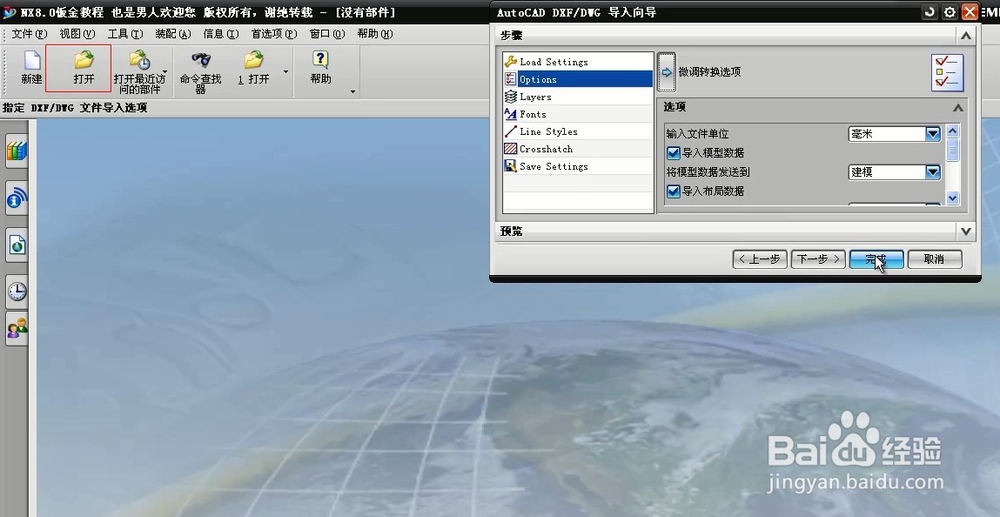This screenshot has width=1000, height=517.
Task: Open toolbar options arrow below Help
Action: coord(353,92)
